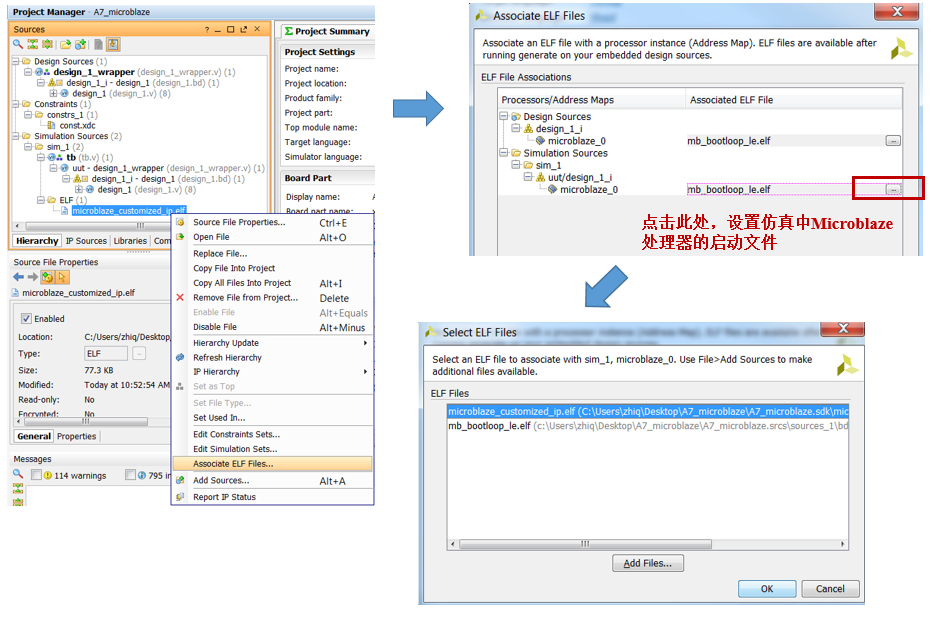
Task: Collapse uut/design_1_i in Associate ELF dialog
Action: pos(528,177)
